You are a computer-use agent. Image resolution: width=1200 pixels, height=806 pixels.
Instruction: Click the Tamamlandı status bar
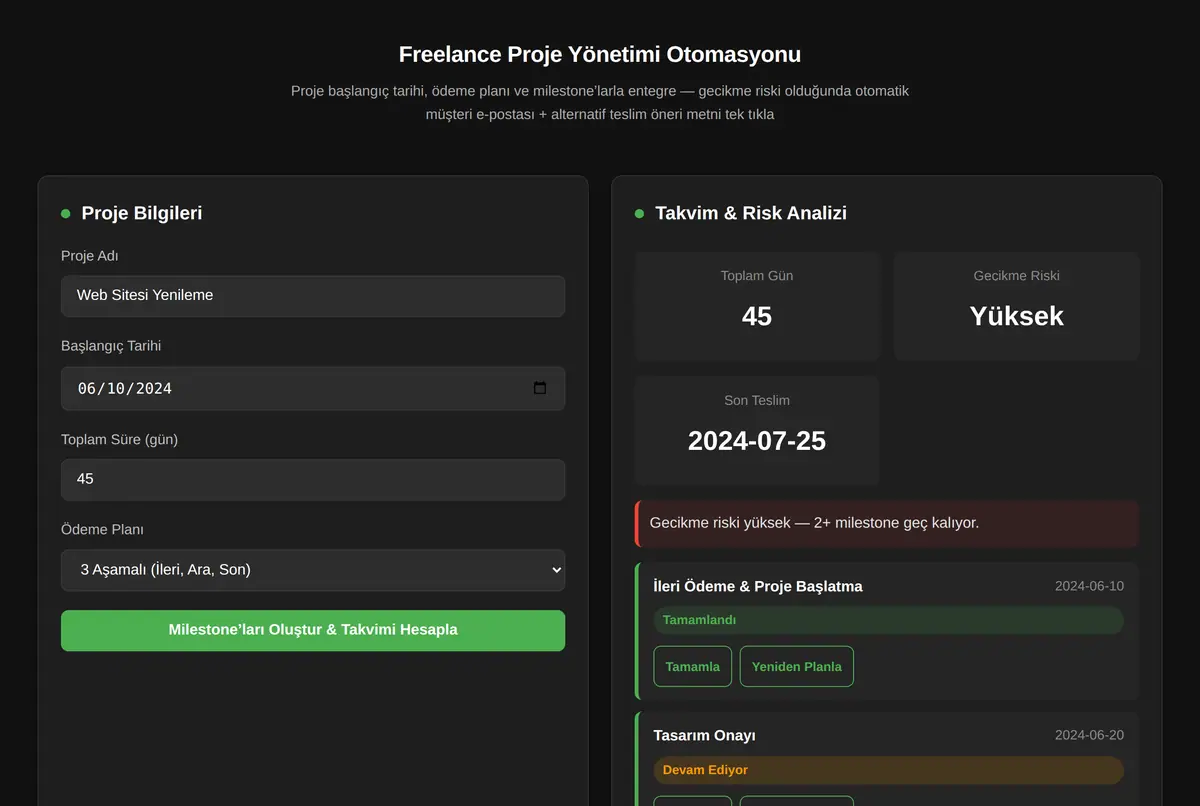pos(889,620)
